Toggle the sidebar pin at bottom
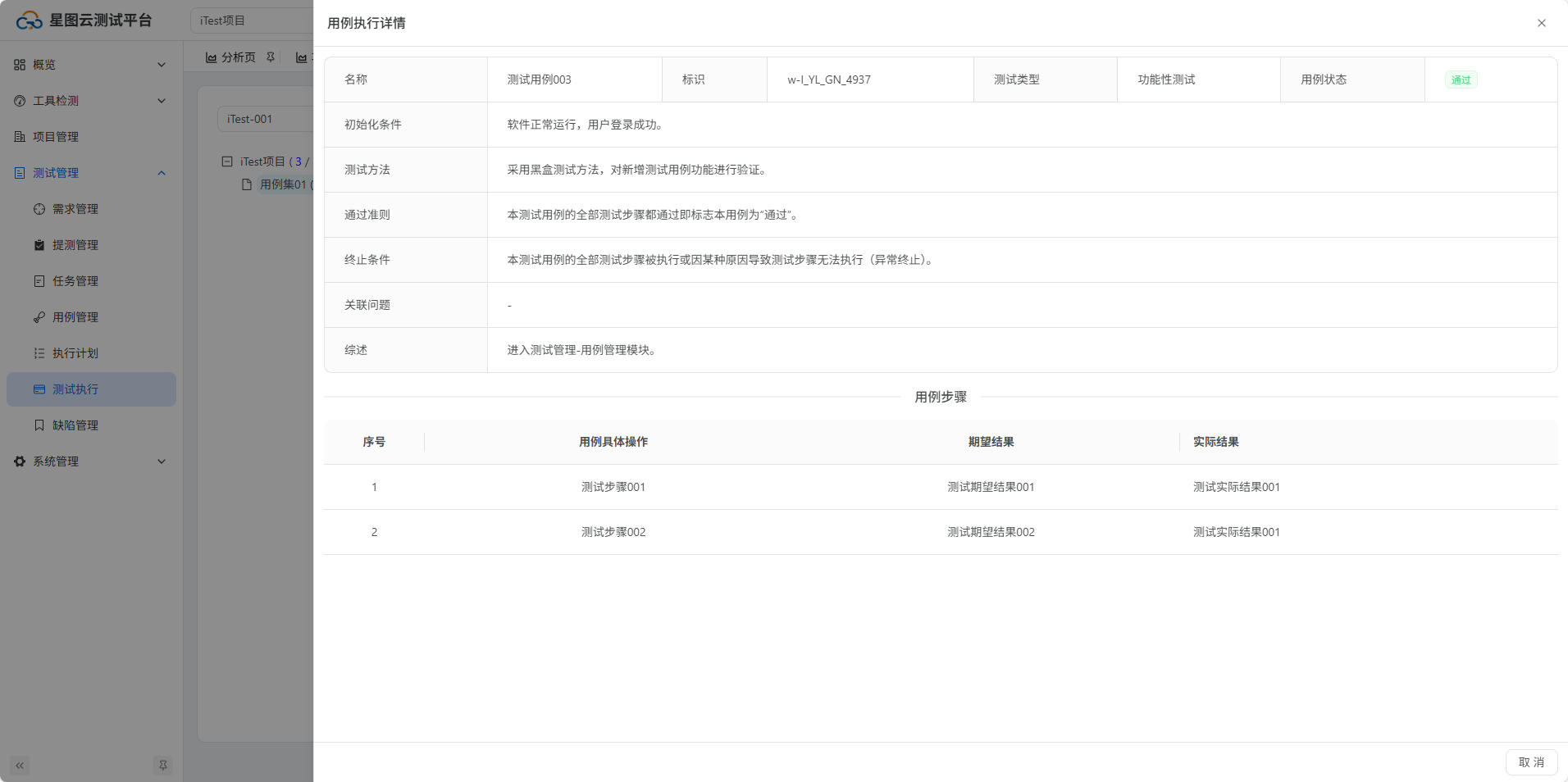The image size is (1568, 782). click(x=162, y=766)
